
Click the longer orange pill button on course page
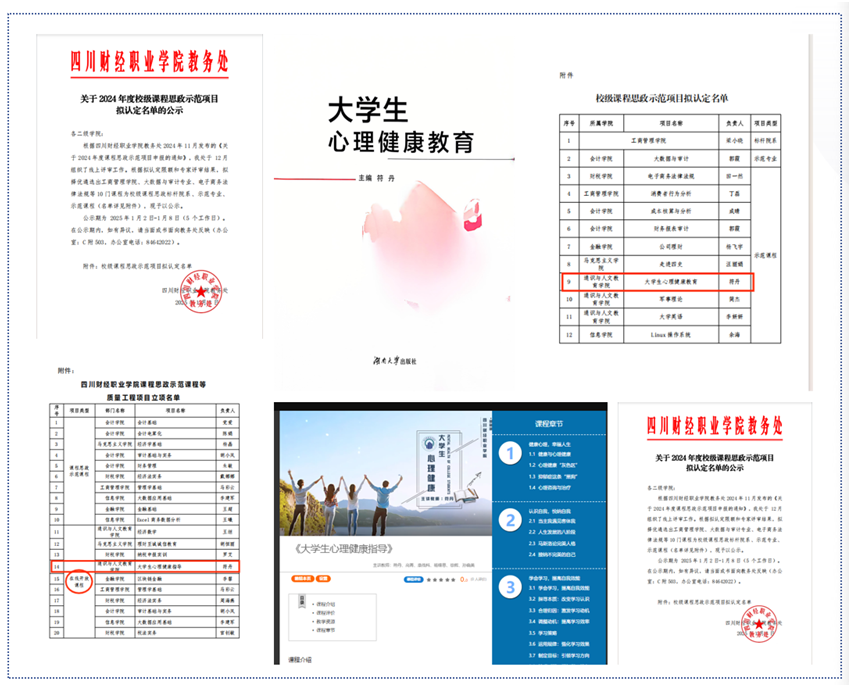pyautogui.click(x=303, y=578)
